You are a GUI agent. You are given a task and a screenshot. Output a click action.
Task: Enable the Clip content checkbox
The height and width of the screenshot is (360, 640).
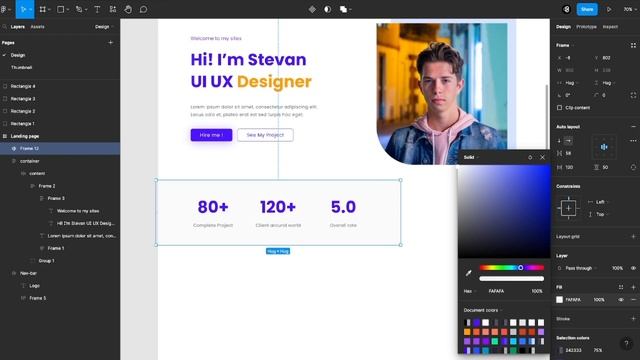click(x=559, y=108)
